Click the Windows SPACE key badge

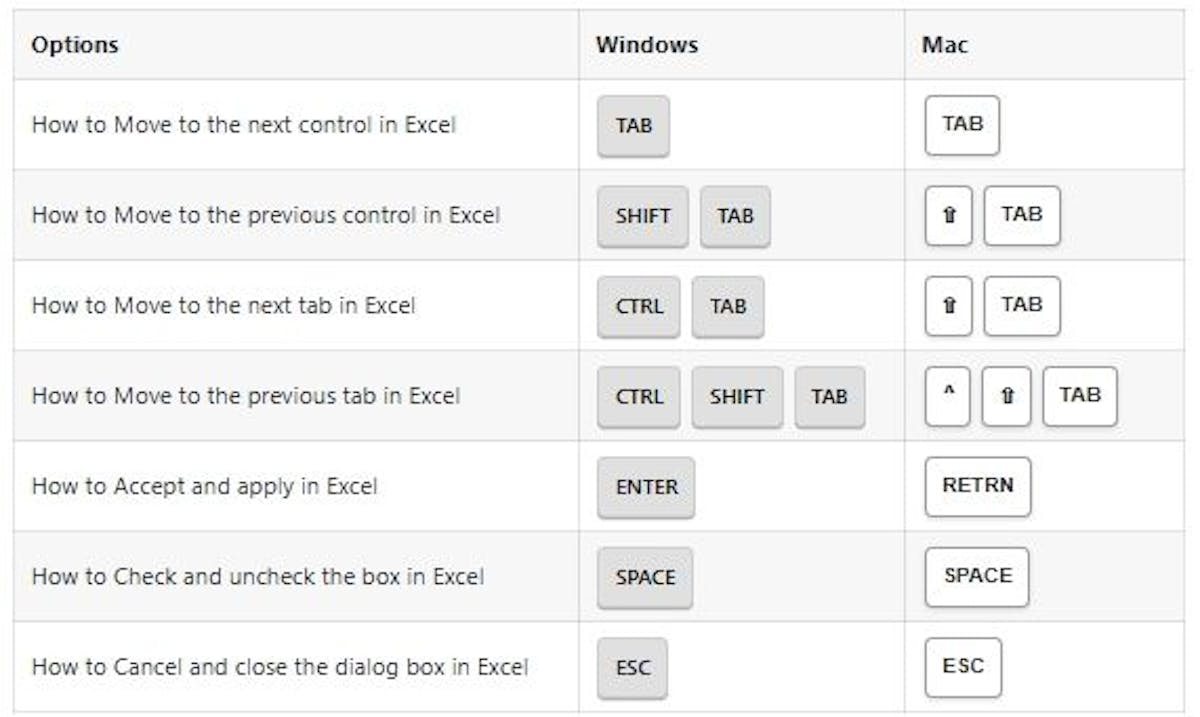click(645, 577)
